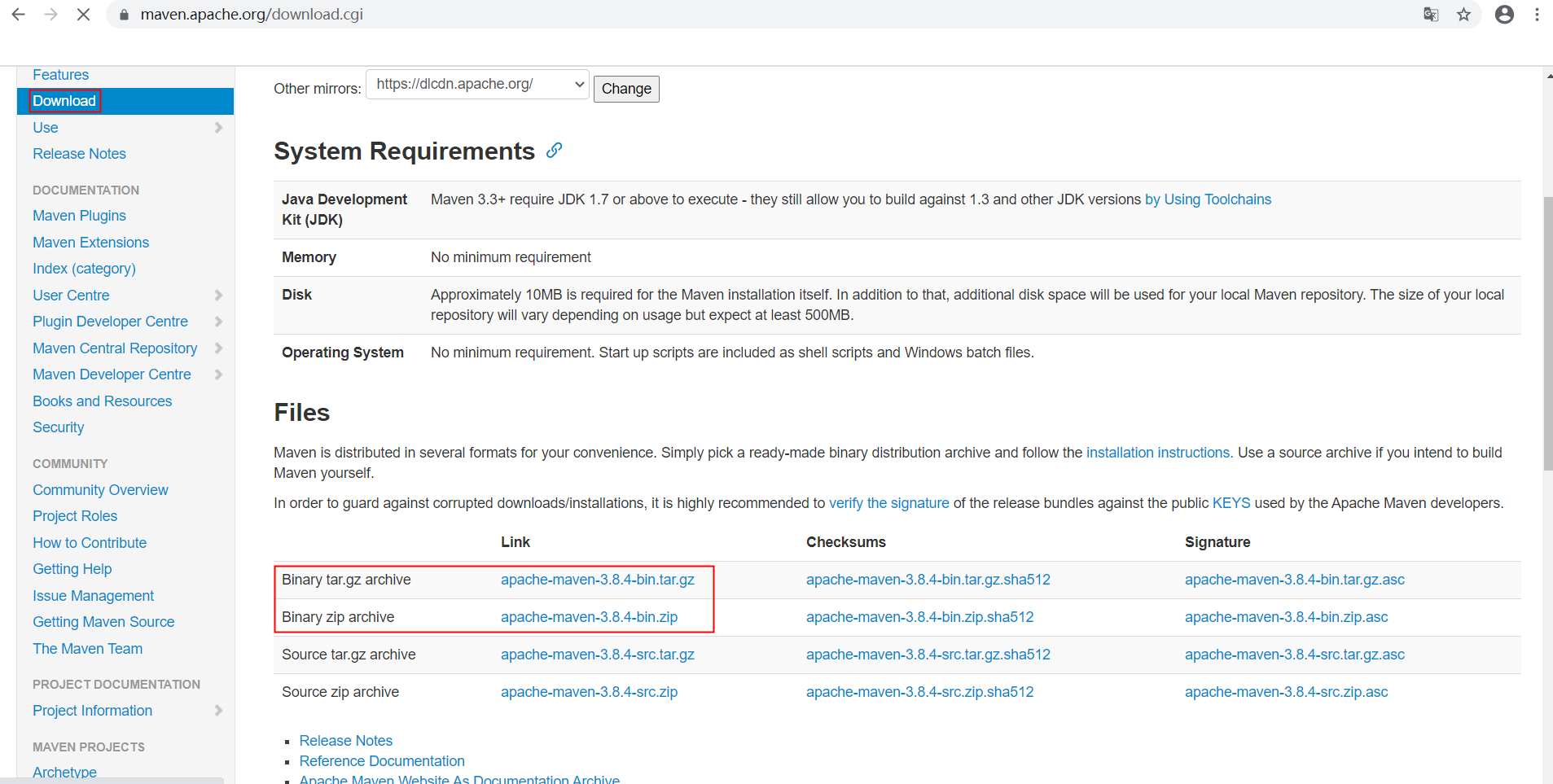
Task: Open the Issue Management link
Action: point(93,596)
